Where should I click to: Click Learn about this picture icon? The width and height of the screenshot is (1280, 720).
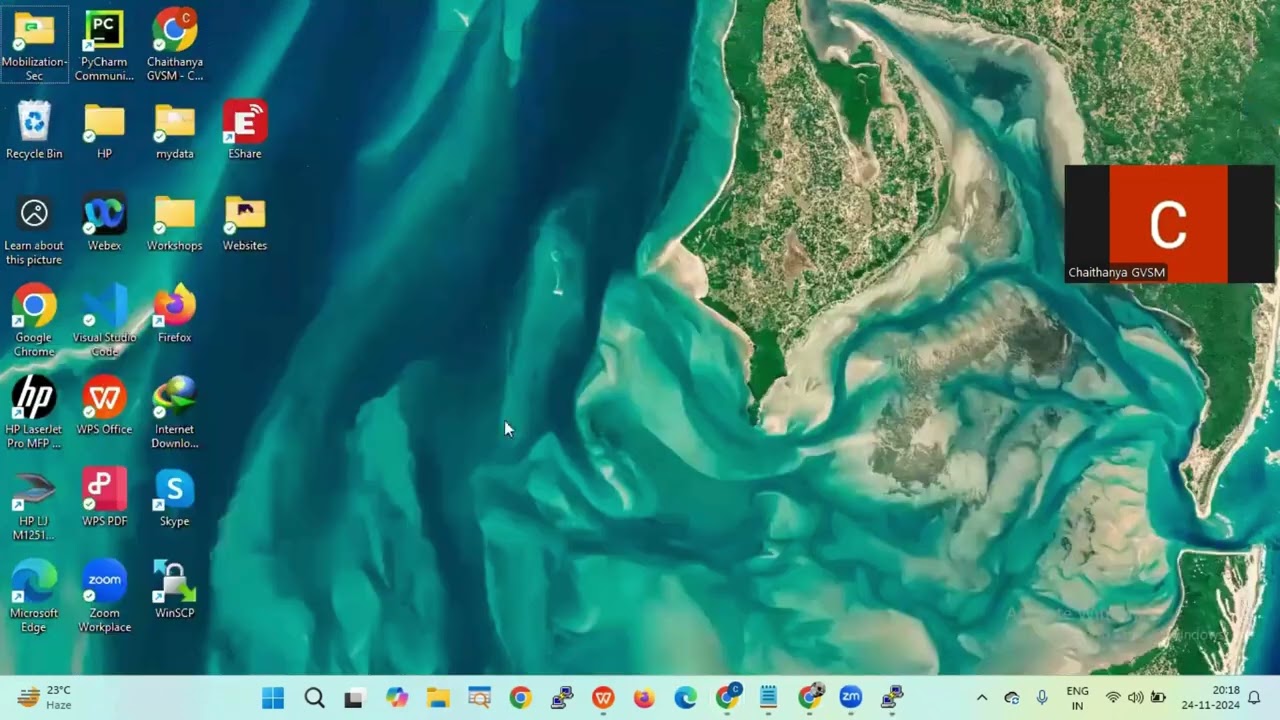(x=34, y=230)
